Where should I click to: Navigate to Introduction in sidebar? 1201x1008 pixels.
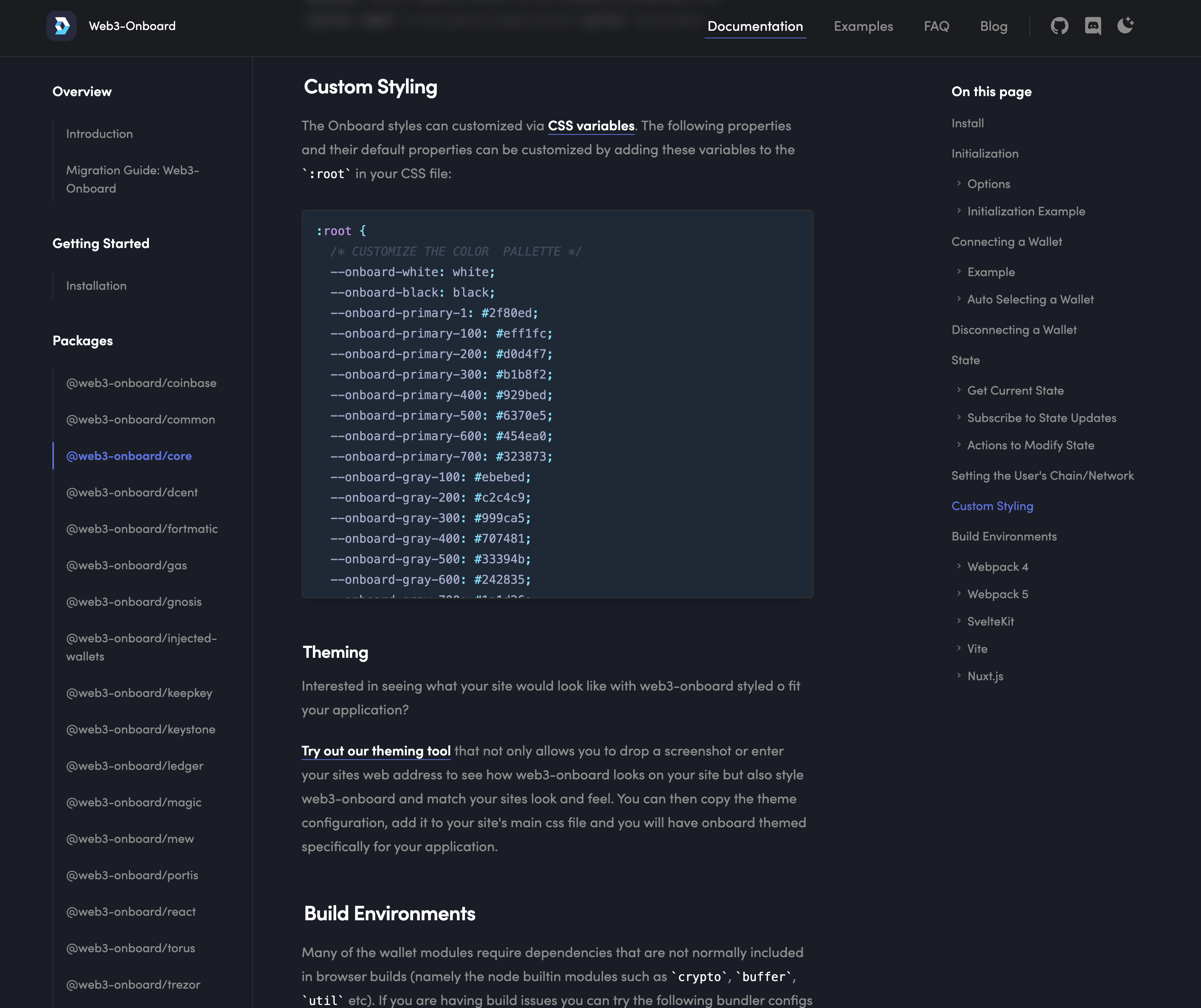(100, 134)
